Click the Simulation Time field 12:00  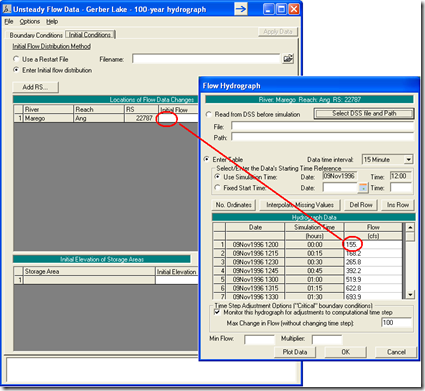[x=401, y=176]
